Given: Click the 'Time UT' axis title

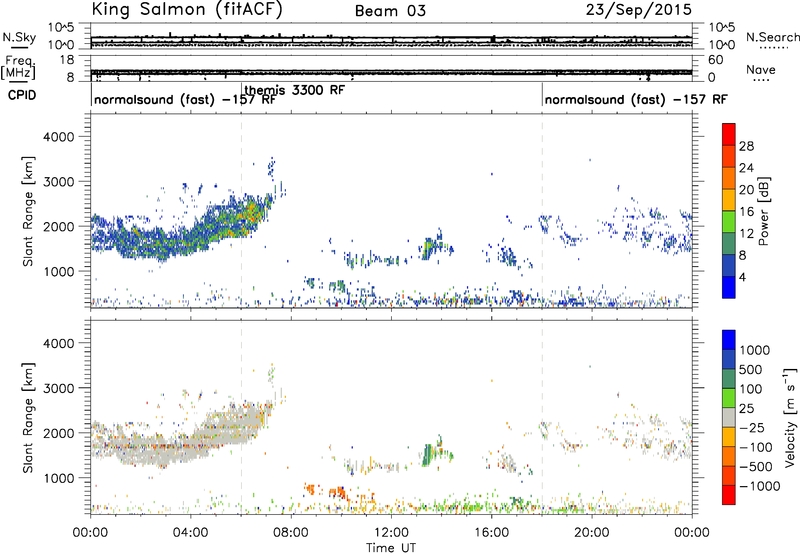Looking at the screenshot, I should point(391,548).
